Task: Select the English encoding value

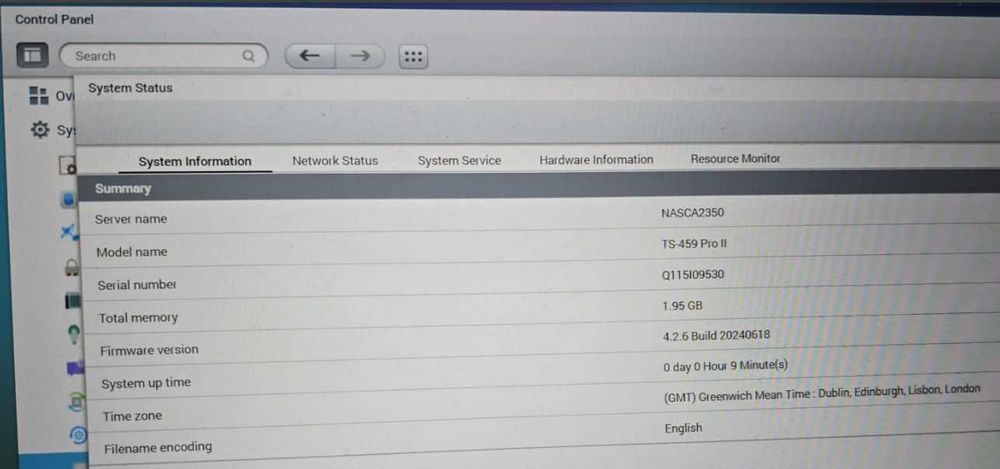Action: point(684,428)
